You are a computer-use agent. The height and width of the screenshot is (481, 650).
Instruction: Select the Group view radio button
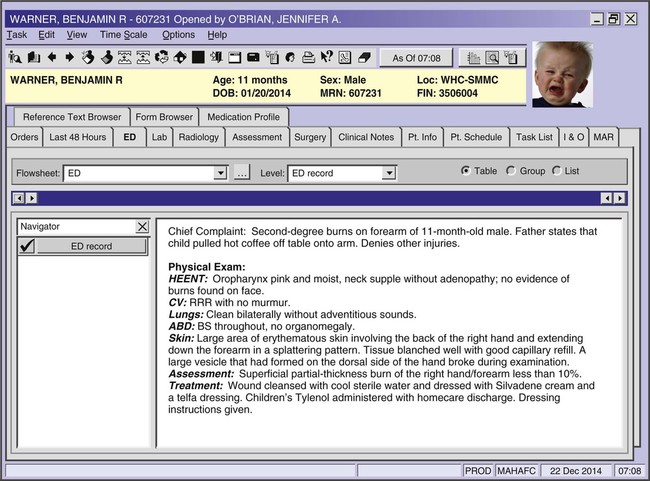click(512, 171)
